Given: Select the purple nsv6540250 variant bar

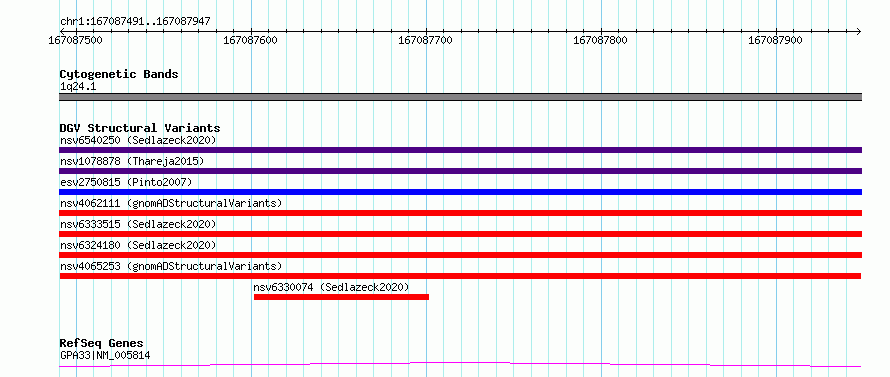Looking at the screenshot, I should 460,150.
